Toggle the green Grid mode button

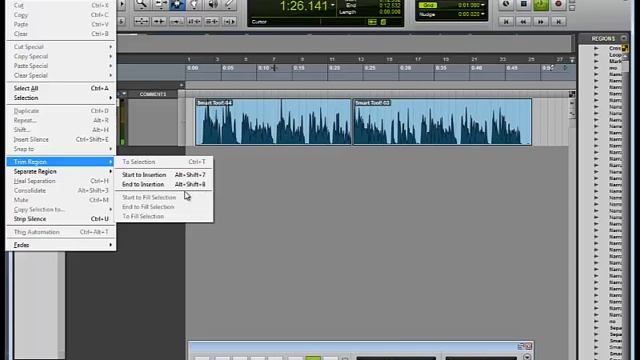click(428, 5)
